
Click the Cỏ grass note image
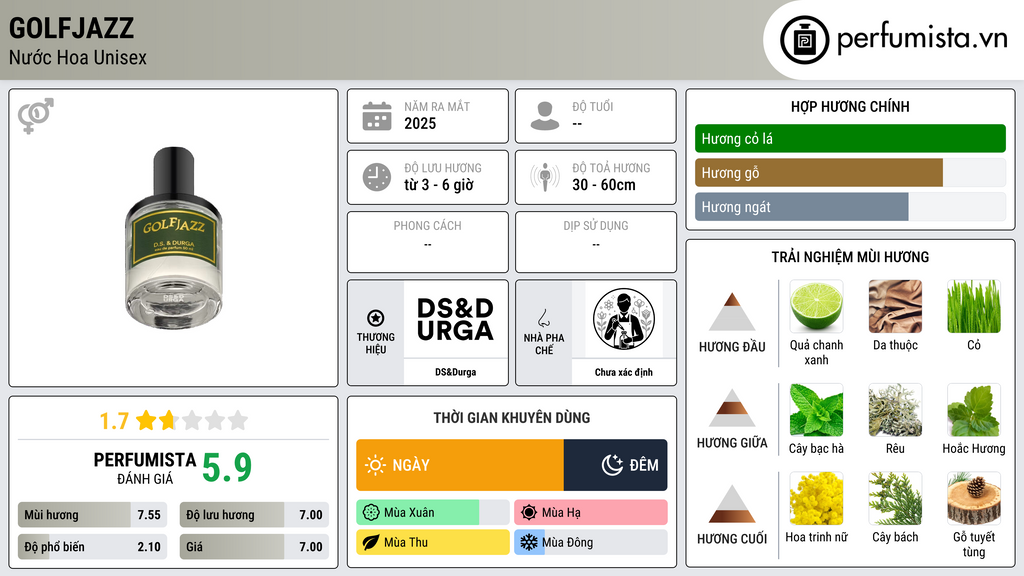click(x=974, y=306)
